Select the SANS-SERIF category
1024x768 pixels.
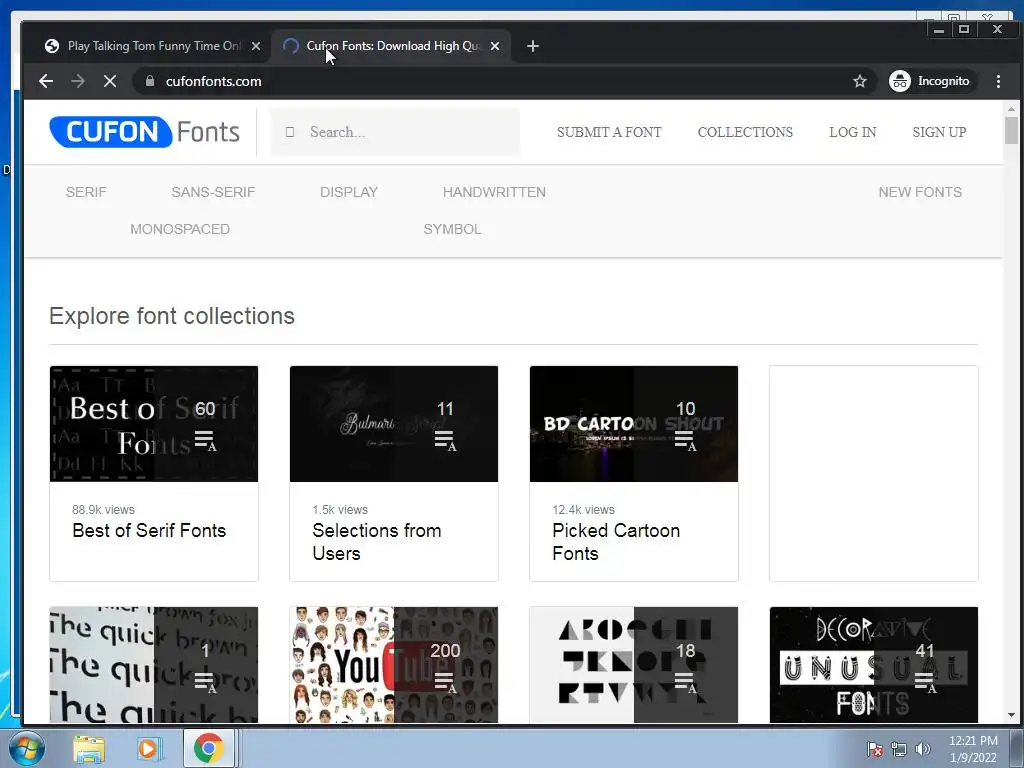pos(213,192)
